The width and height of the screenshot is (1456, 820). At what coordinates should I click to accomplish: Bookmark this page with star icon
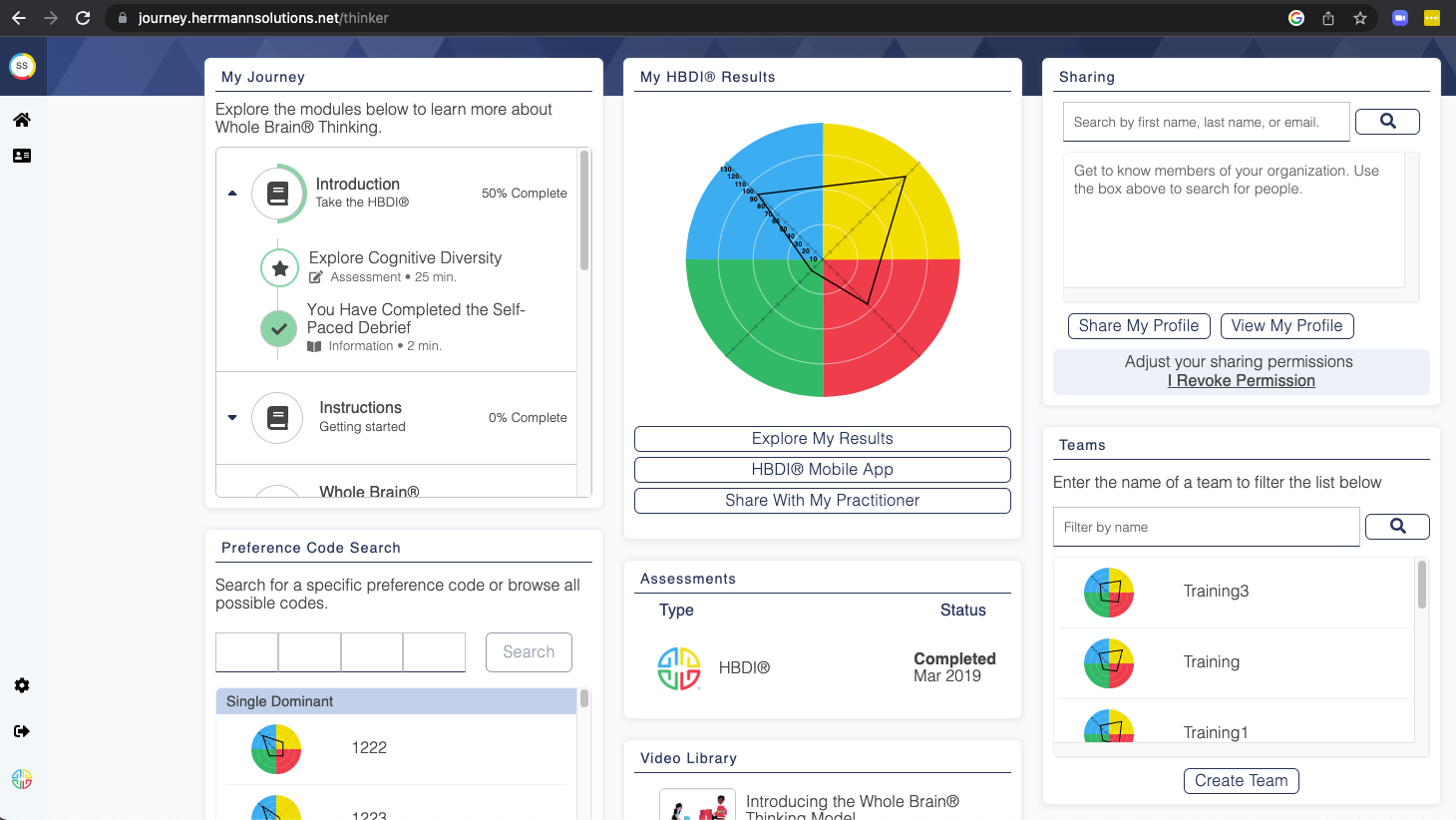pos(1360,18)
